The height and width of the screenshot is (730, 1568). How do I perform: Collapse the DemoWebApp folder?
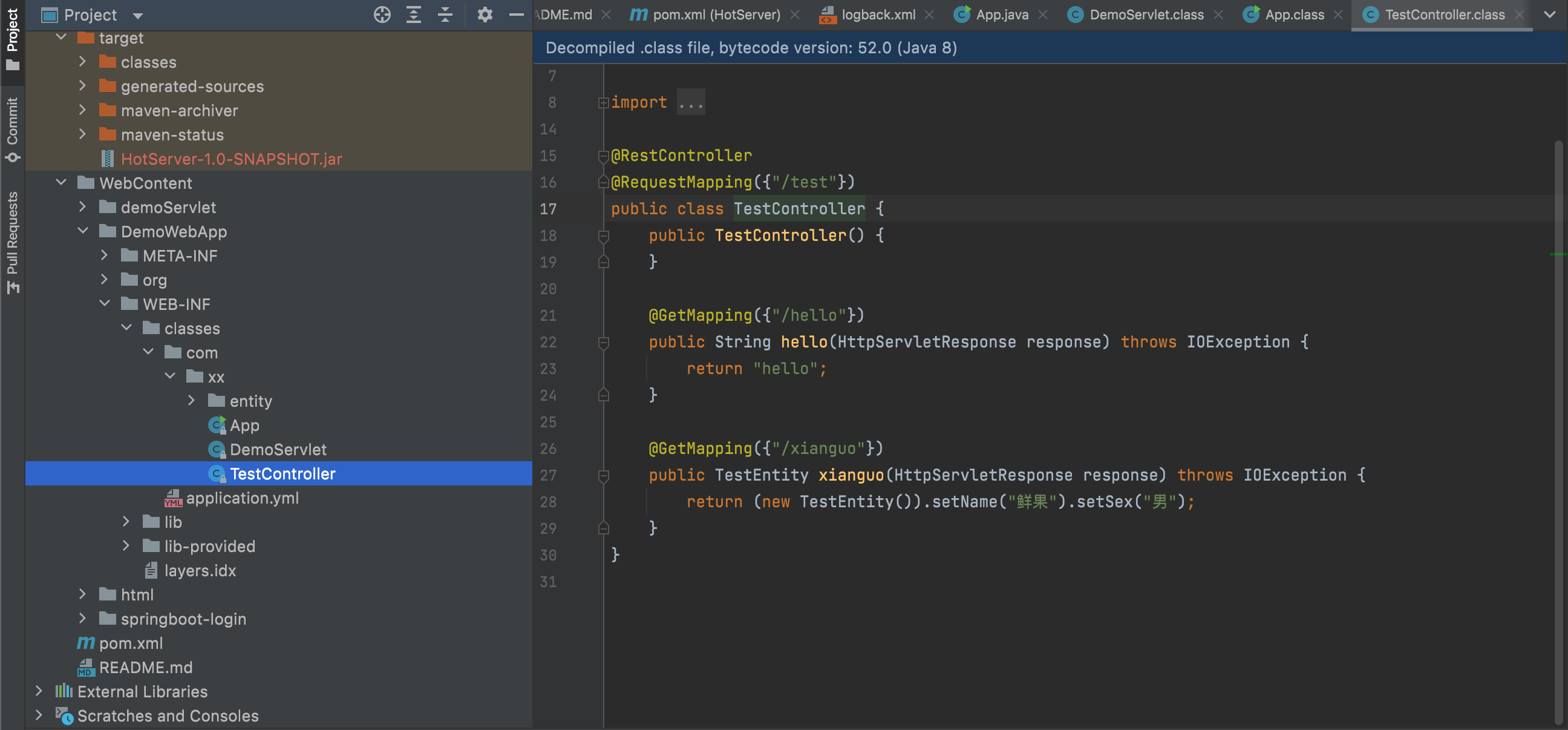click(x=83, y=231)
